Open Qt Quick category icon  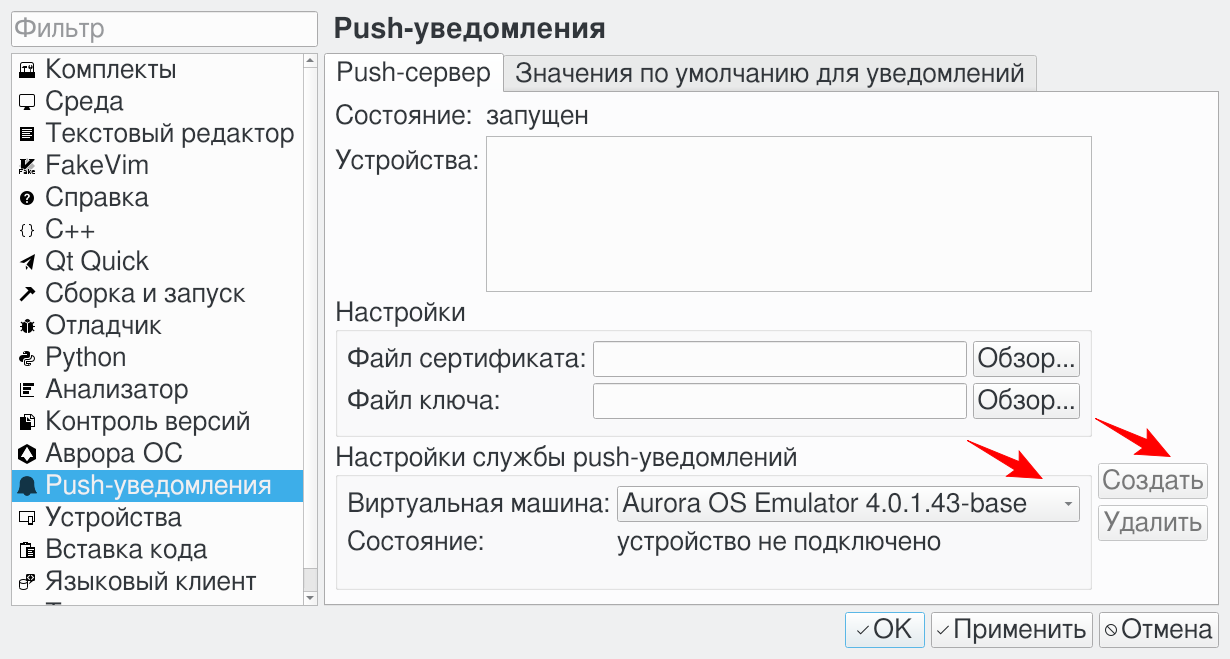point(27,262)
